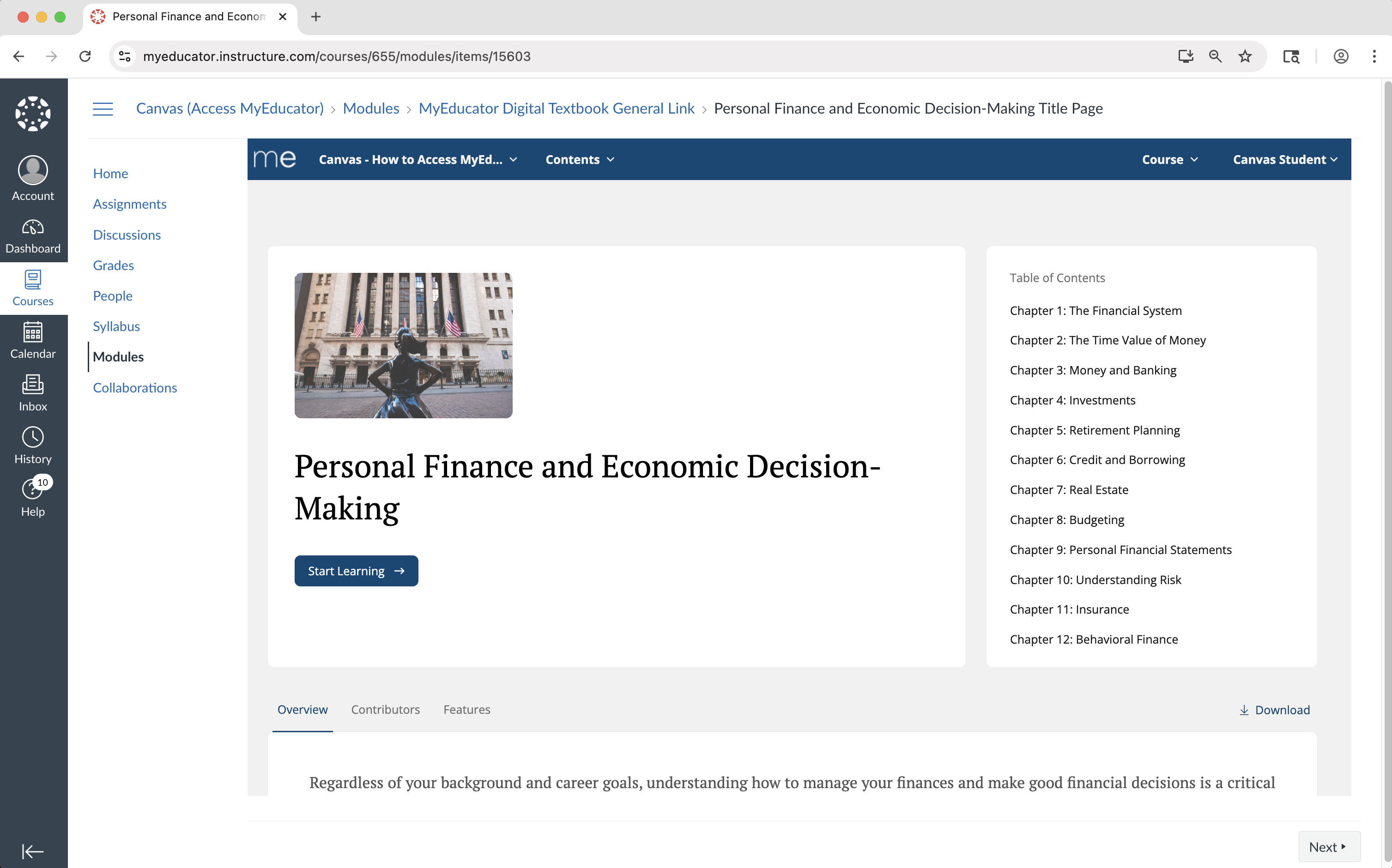Viewport: 1392px width, 868px height.
Task: Expand the Contents dropdown
Action: click(580, 160)
